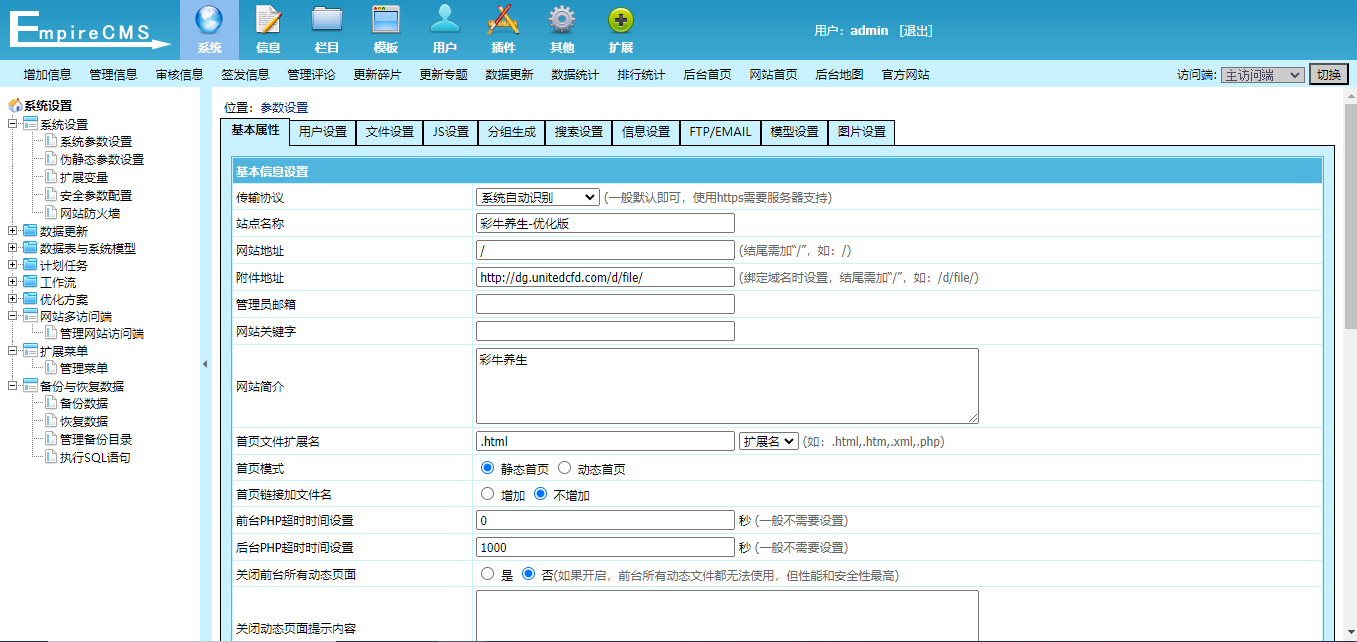Open the 扩展名 dropdown
This screenshot has height=642, width=1357.
point(769,440)
